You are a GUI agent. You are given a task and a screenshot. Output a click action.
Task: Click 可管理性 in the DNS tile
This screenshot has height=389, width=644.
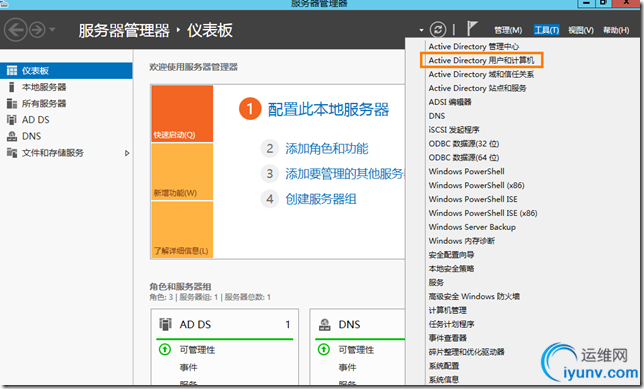coord(356,350)
